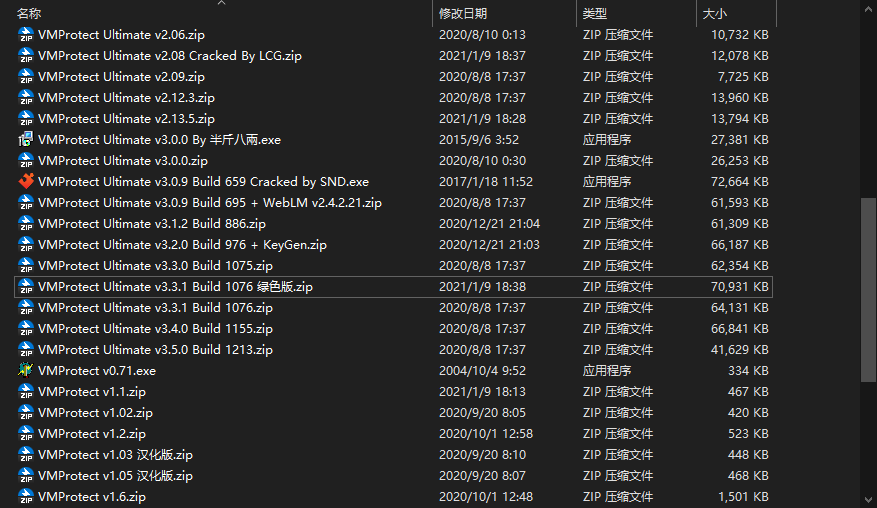Screen dimensions: 877x508
Task: Click the vertical scrollbar thumb
Action: click(867, 290)
